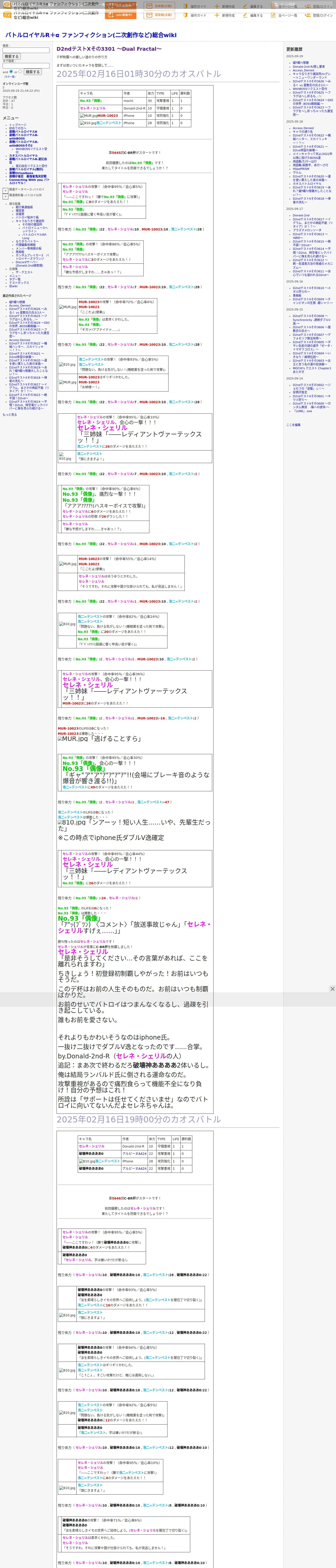The width and height of the screenshot is (336, 1568).
Task: Click the pencil icon beside 編集する
Action: 245,15
